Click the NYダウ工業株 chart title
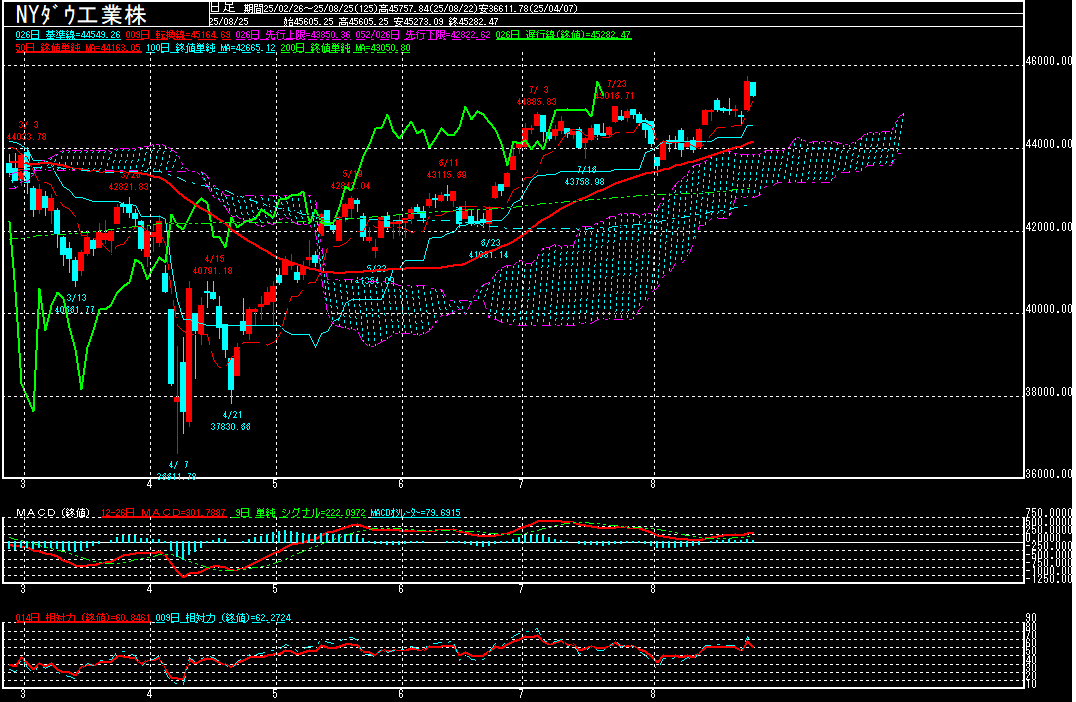 coord(80,14)
